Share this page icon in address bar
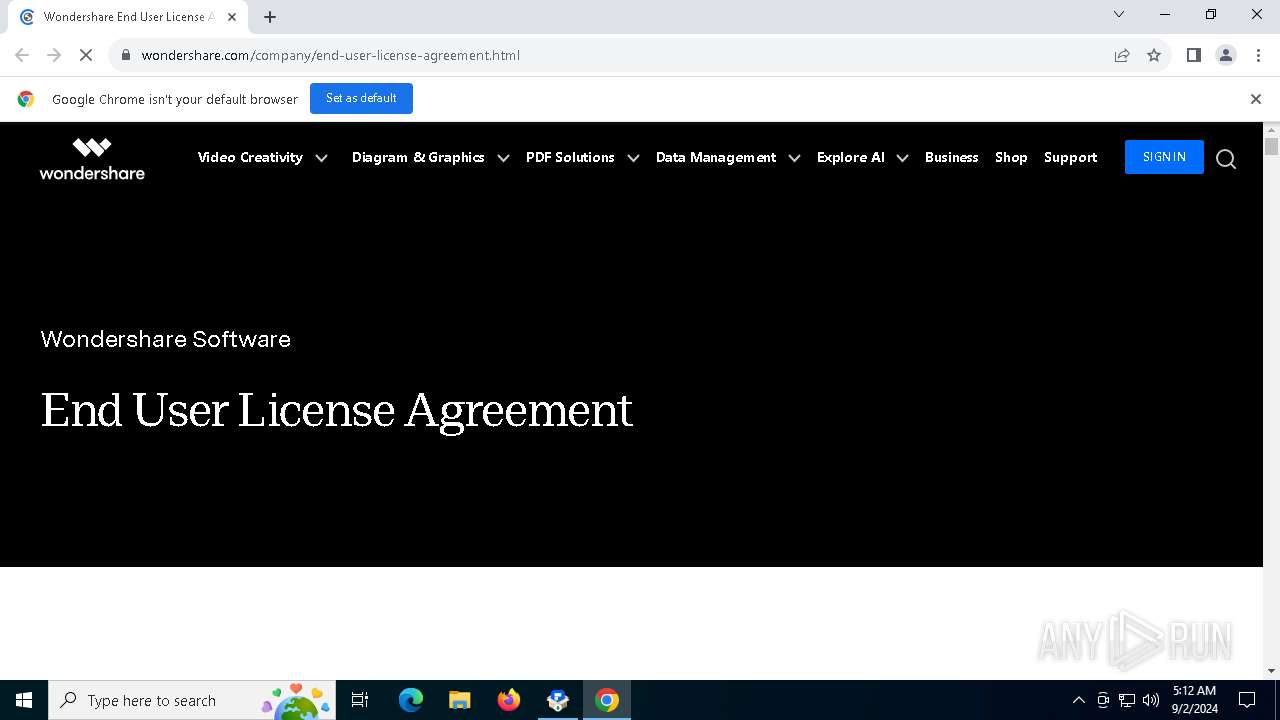The height and width of the screenshot is (720, 1280). click(x=1122, y=55)
